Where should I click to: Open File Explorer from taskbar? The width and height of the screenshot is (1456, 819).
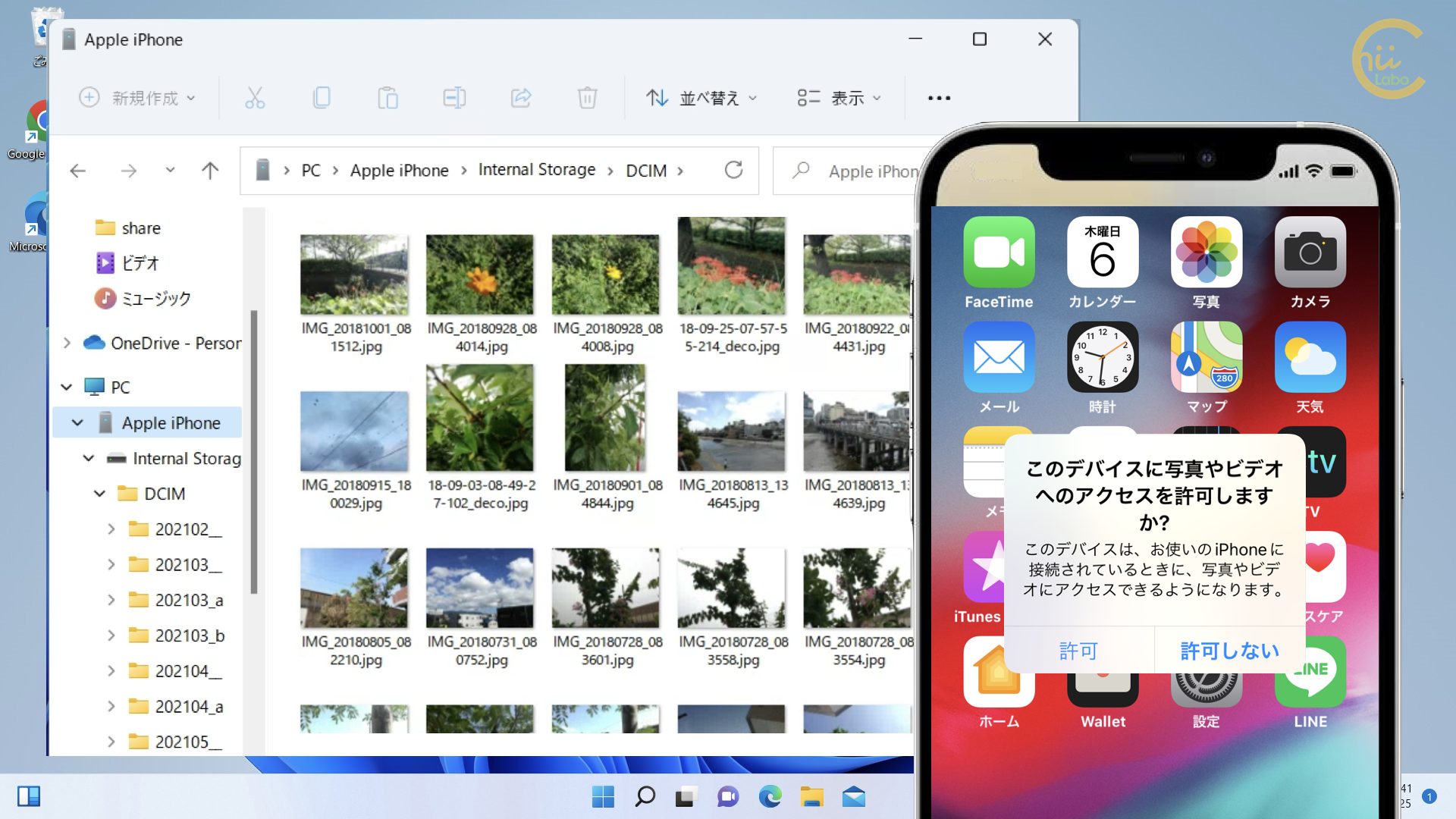[x=811, y=797]
